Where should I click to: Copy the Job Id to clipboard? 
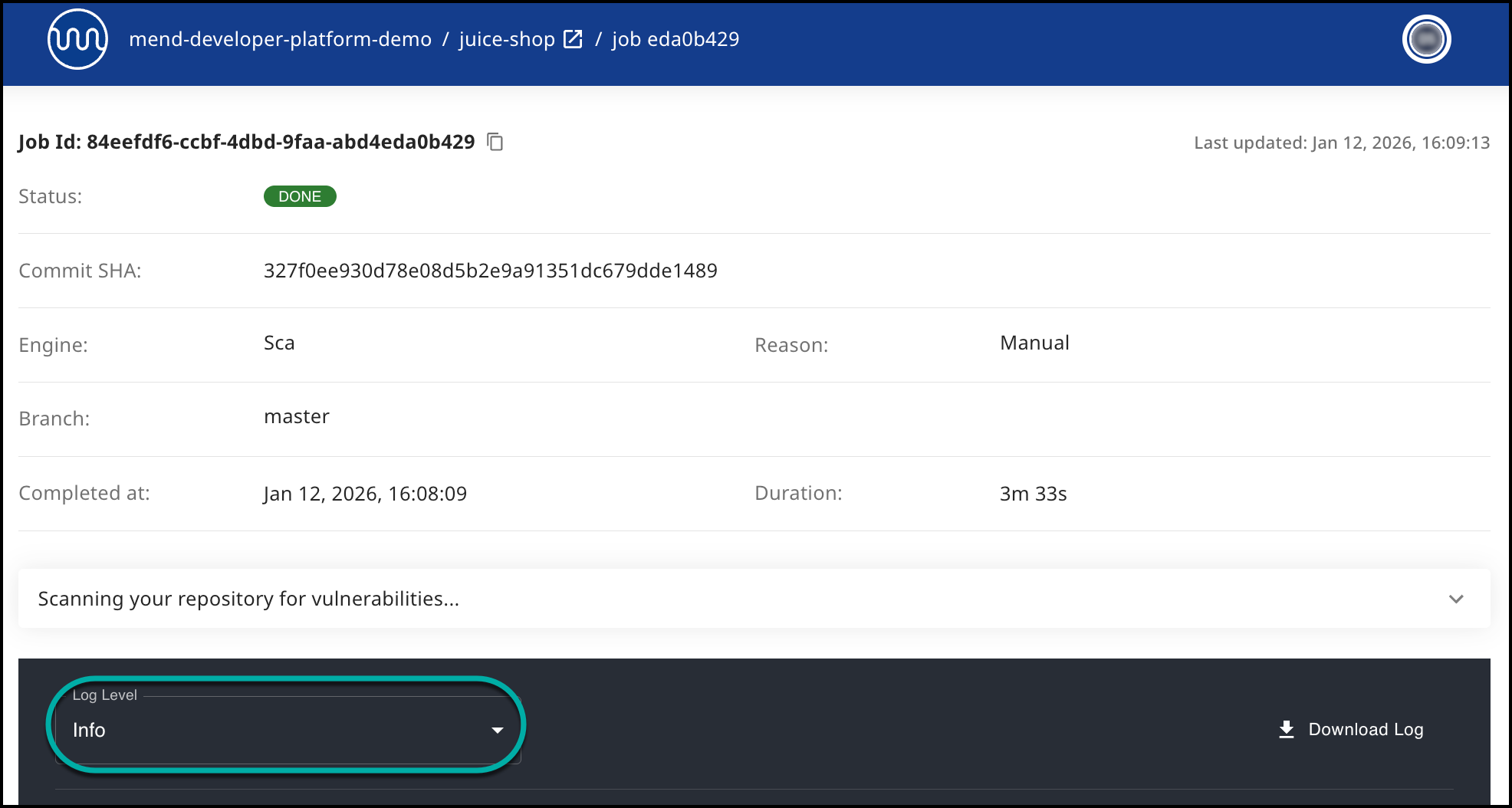(x=495, y=142)
